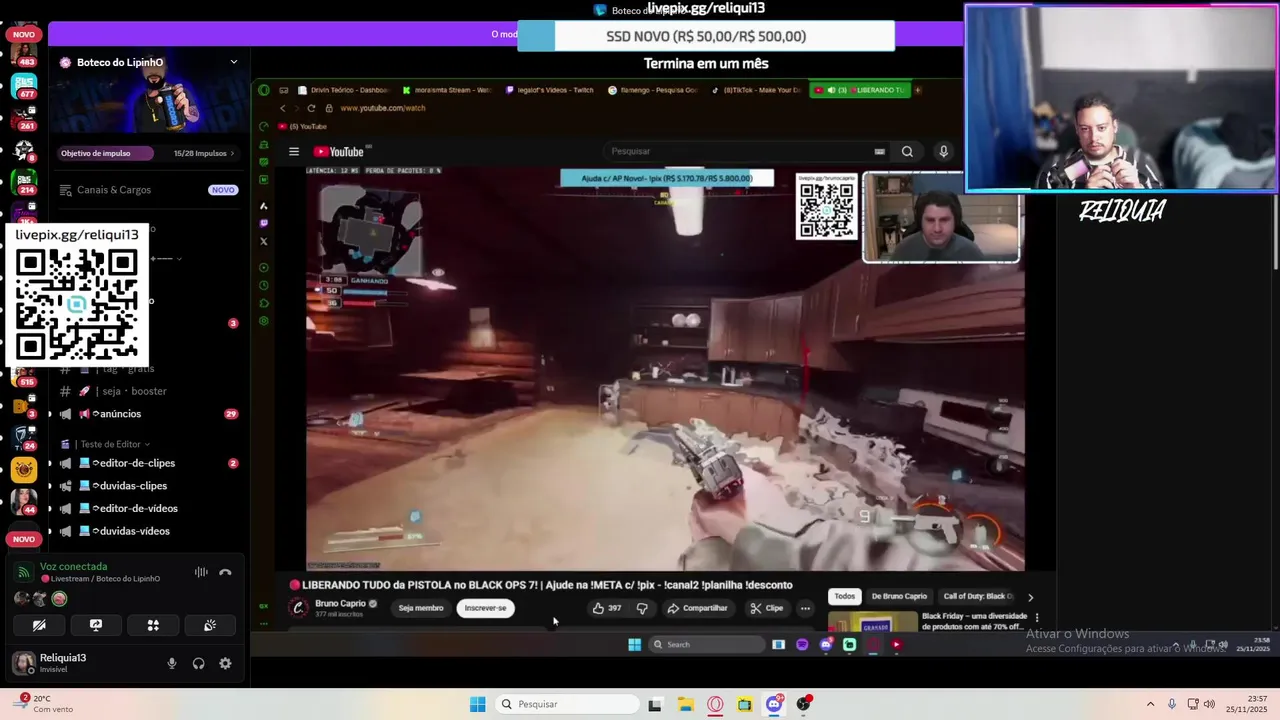Click the YouTube logo
1280x720 pixels.
[341, 152]
